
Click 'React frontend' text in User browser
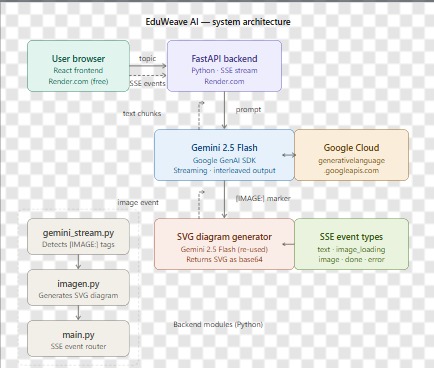pos(78,70)
